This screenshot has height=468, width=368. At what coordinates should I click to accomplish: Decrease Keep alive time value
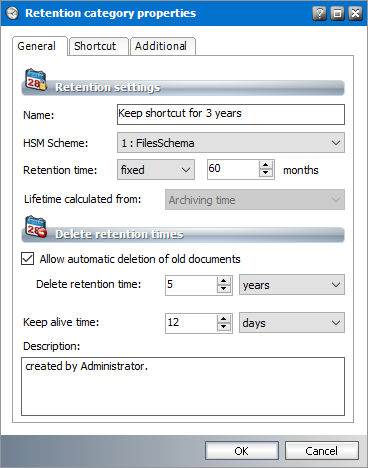(224, 327)
